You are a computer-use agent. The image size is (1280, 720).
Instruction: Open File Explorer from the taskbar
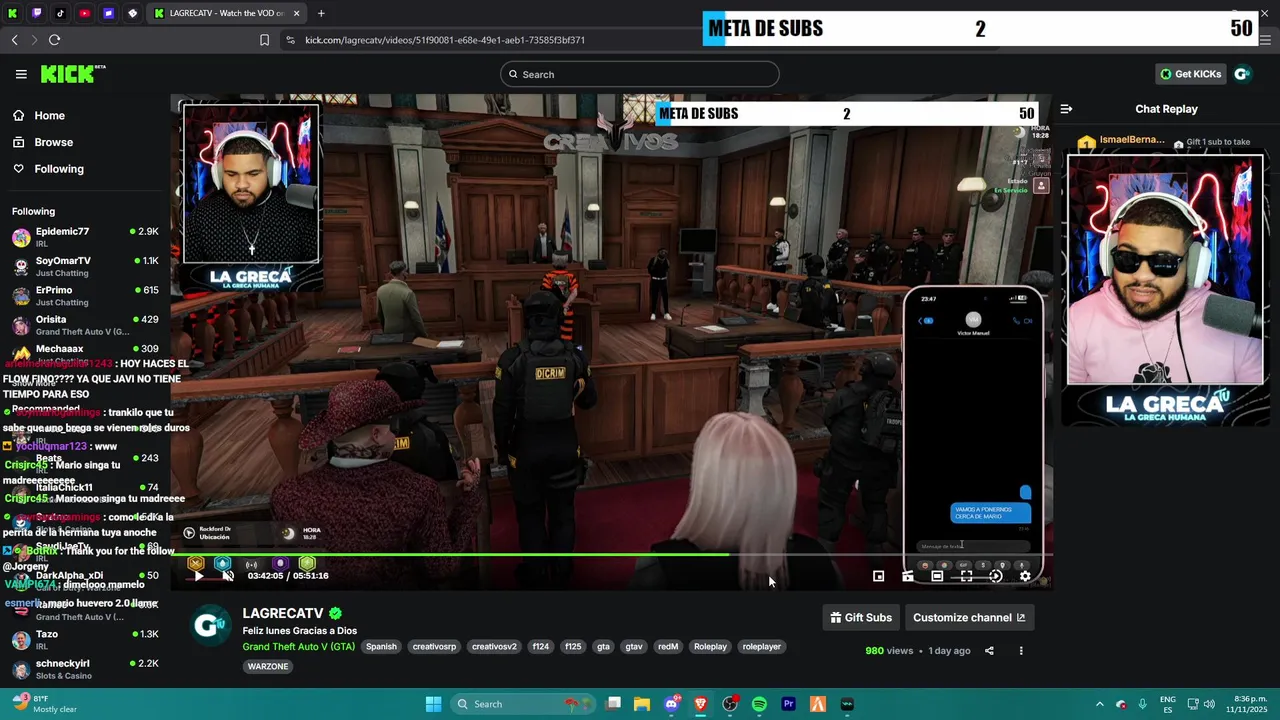pos(642,704)
